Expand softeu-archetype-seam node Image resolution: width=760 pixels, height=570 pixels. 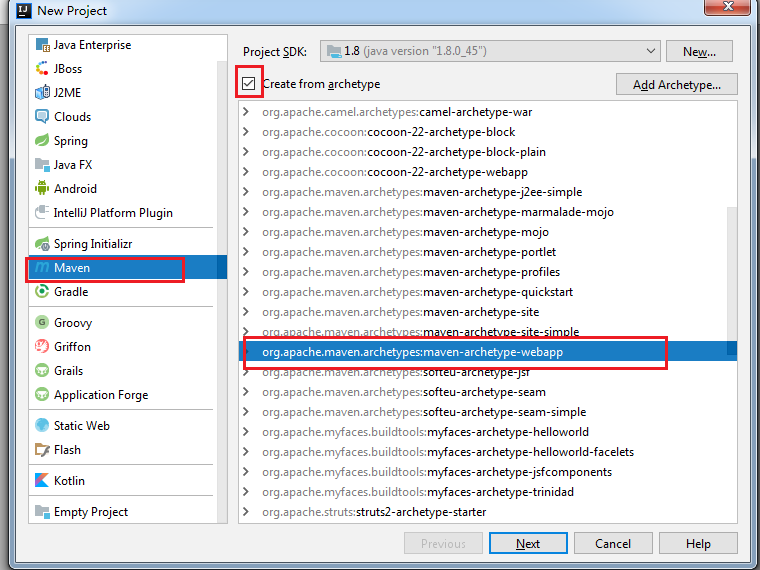click(x=246, y=392)
